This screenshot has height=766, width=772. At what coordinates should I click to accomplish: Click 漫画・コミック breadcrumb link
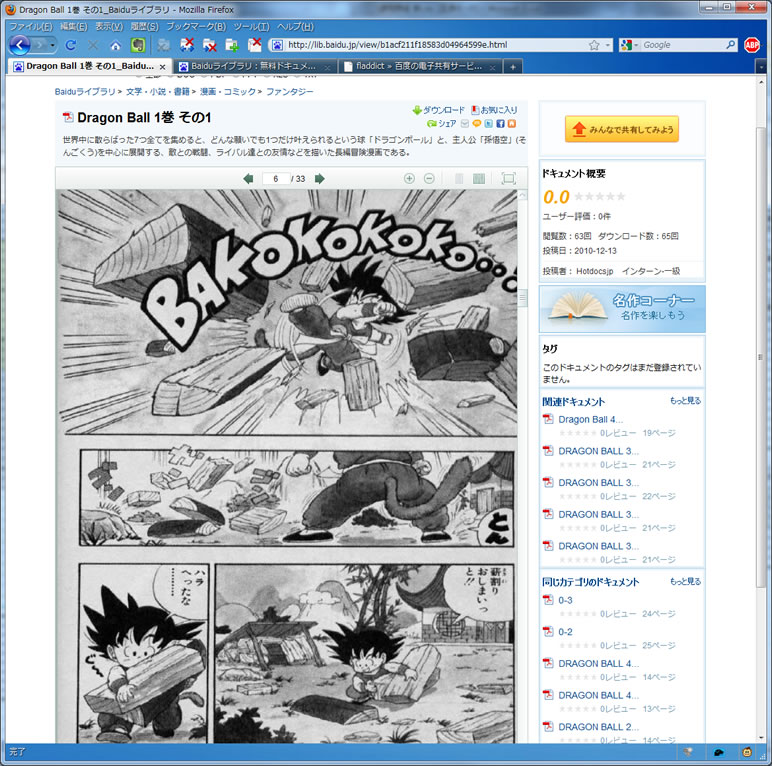click(x=228, y=92)
